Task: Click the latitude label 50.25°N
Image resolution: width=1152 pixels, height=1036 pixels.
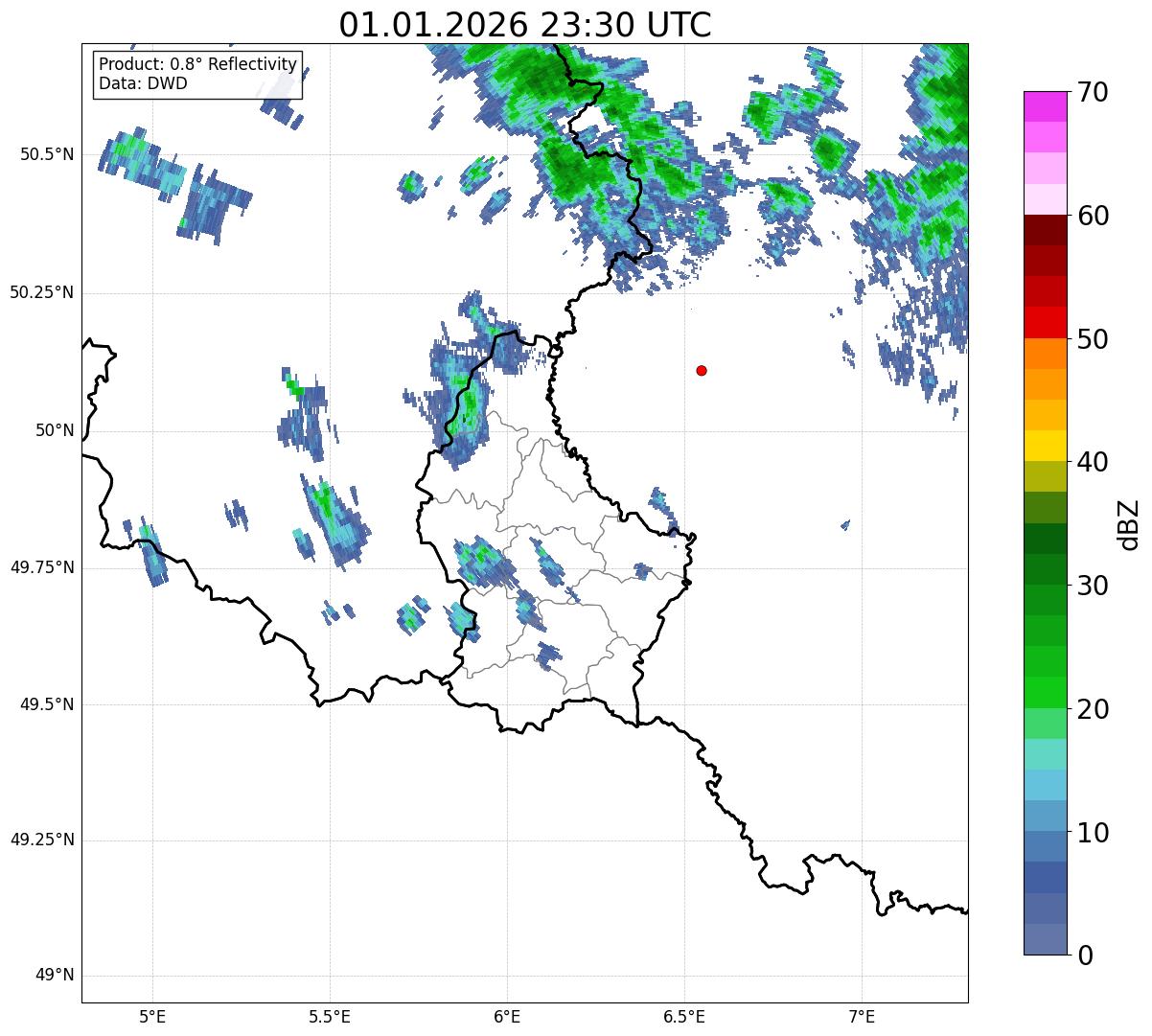Action: 41,292
